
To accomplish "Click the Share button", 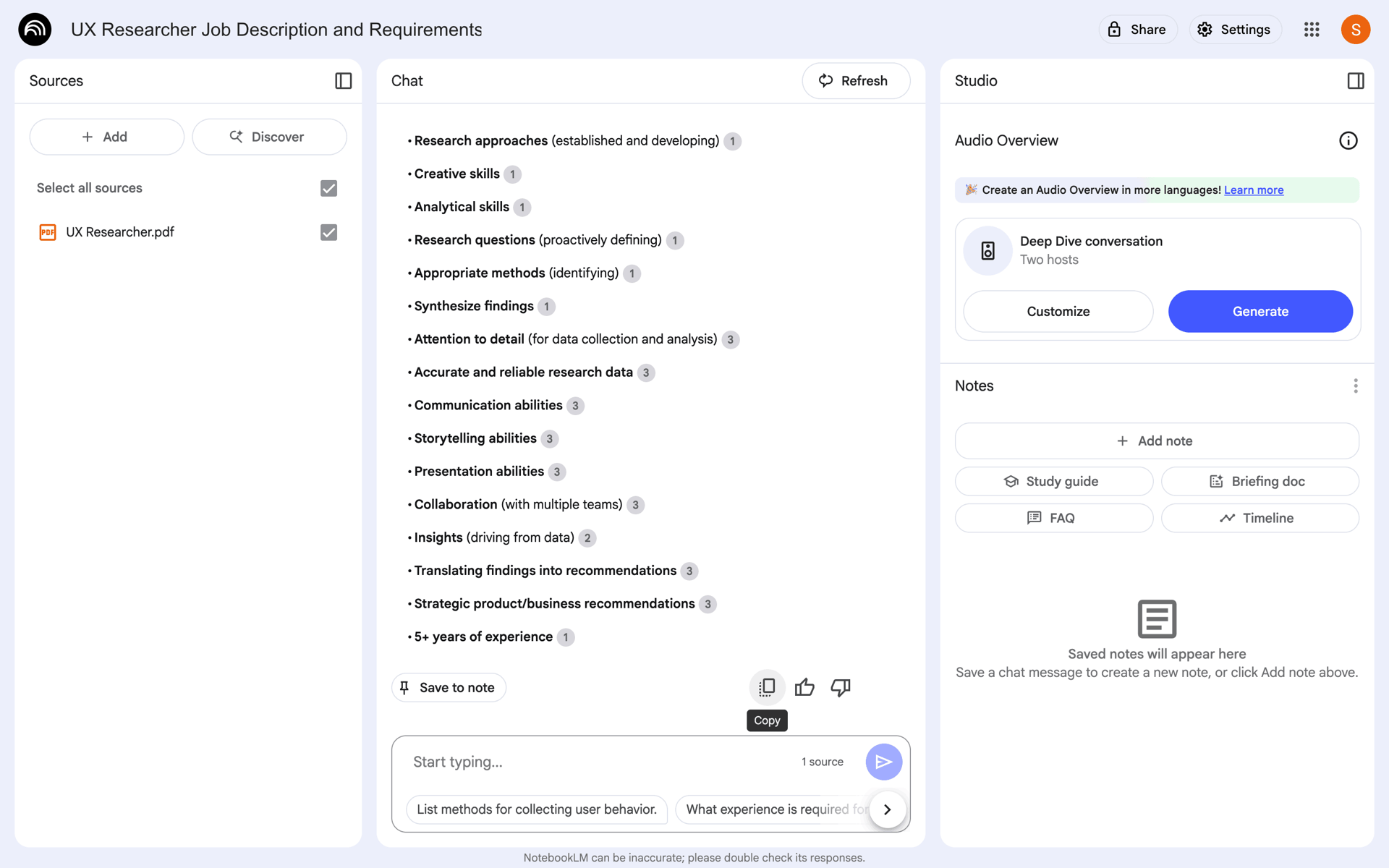I will [1138, 30].
